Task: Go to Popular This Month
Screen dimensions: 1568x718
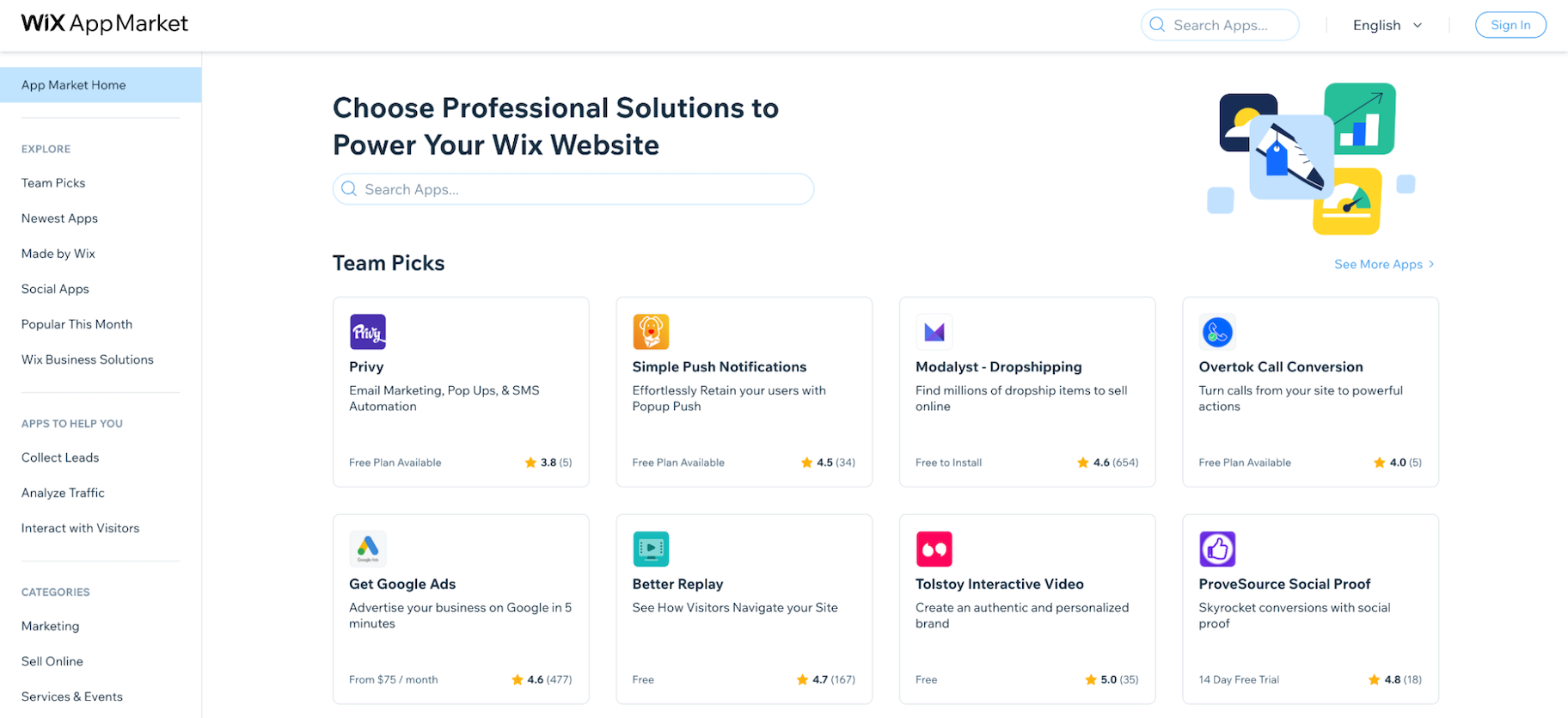Action: 77,323
